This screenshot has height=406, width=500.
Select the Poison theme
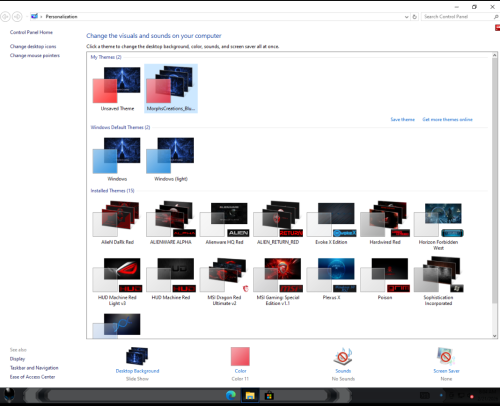[385, 278]
